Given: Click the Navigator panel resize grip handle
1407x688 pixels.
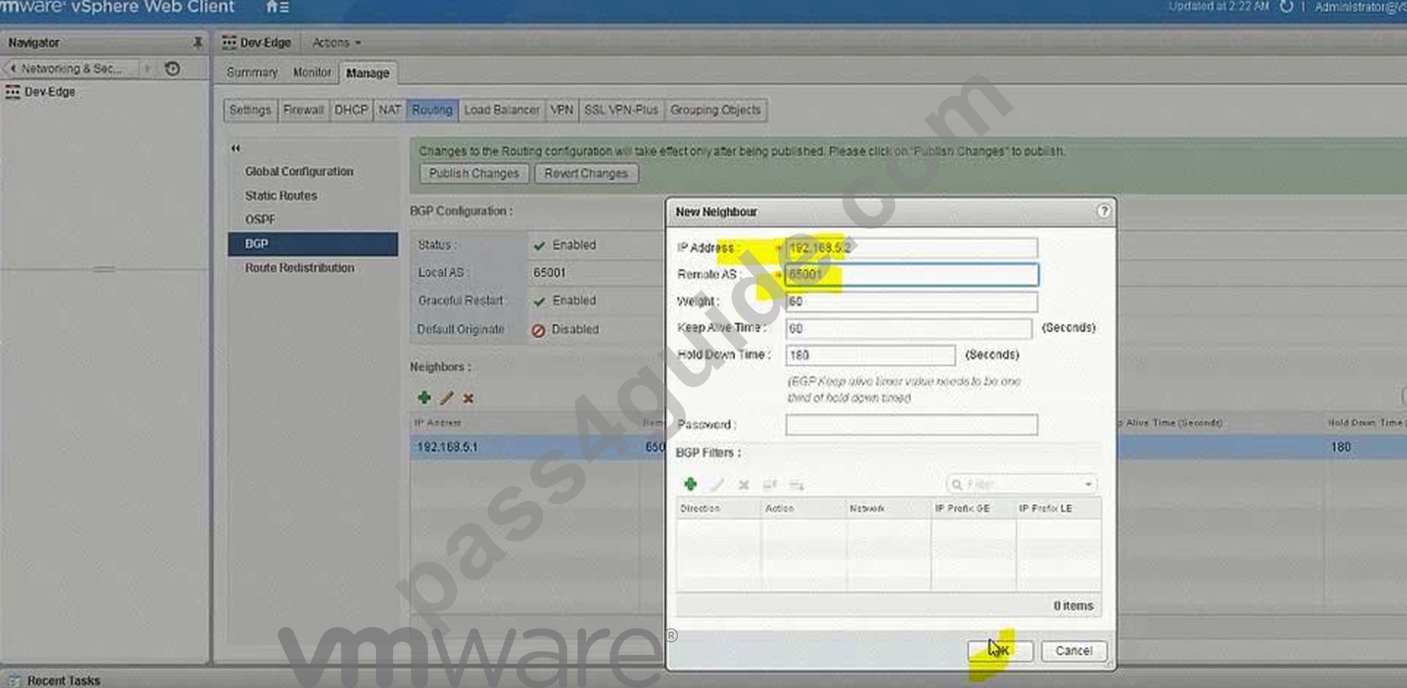Looking at the screenshot, I should click(x=104, y=269).
